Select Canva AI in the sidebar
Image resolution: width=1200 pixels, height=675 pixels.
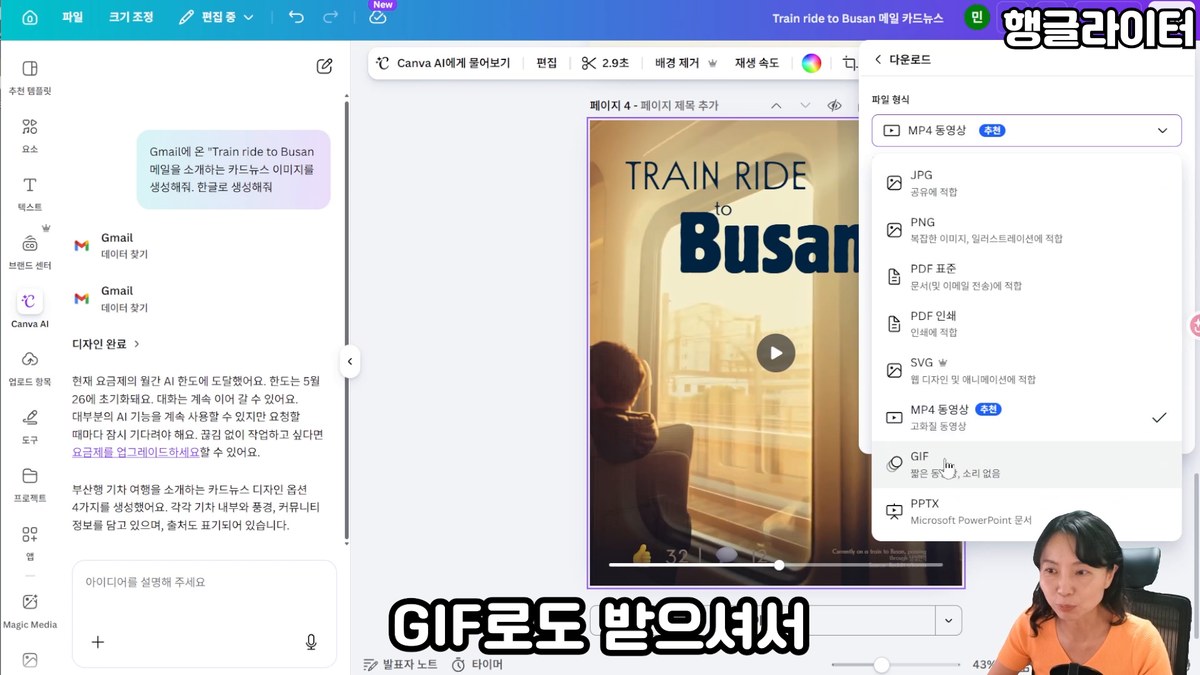coord(30,311)
